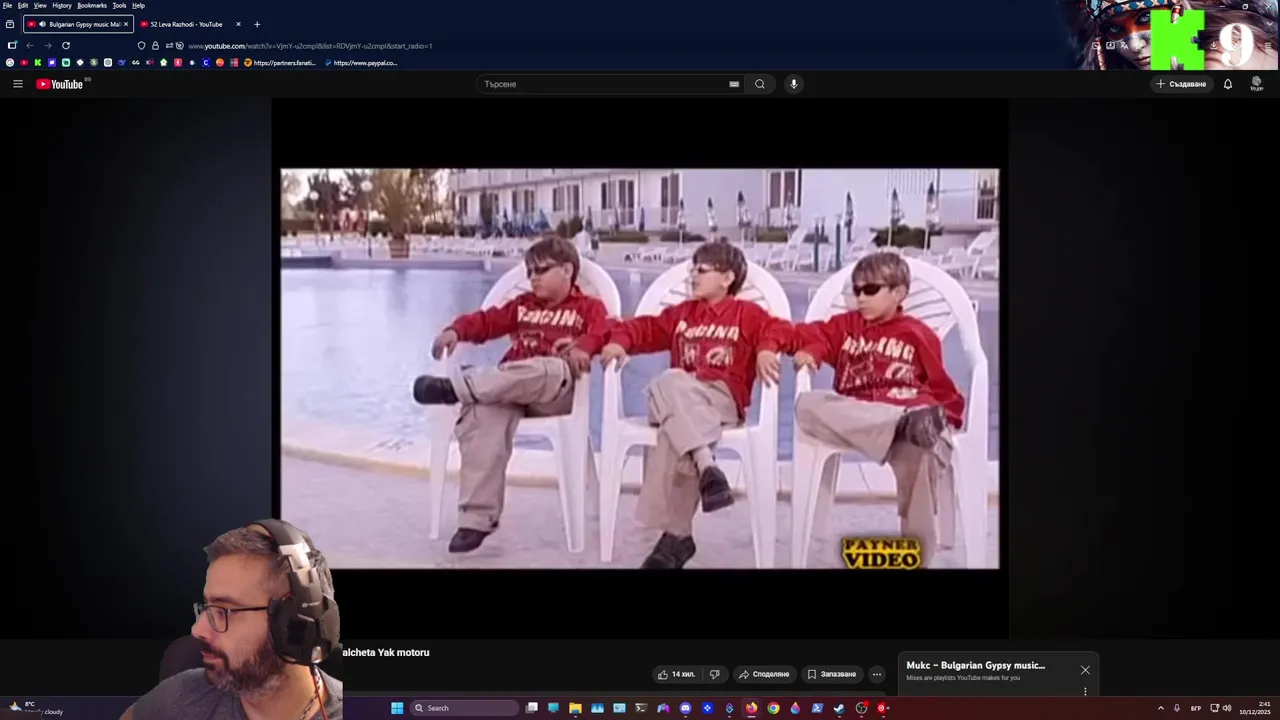The width and height of the screenshot is (1280, 720).
Task: Open the on-screen keyboard in the search box
Action: 734,84
